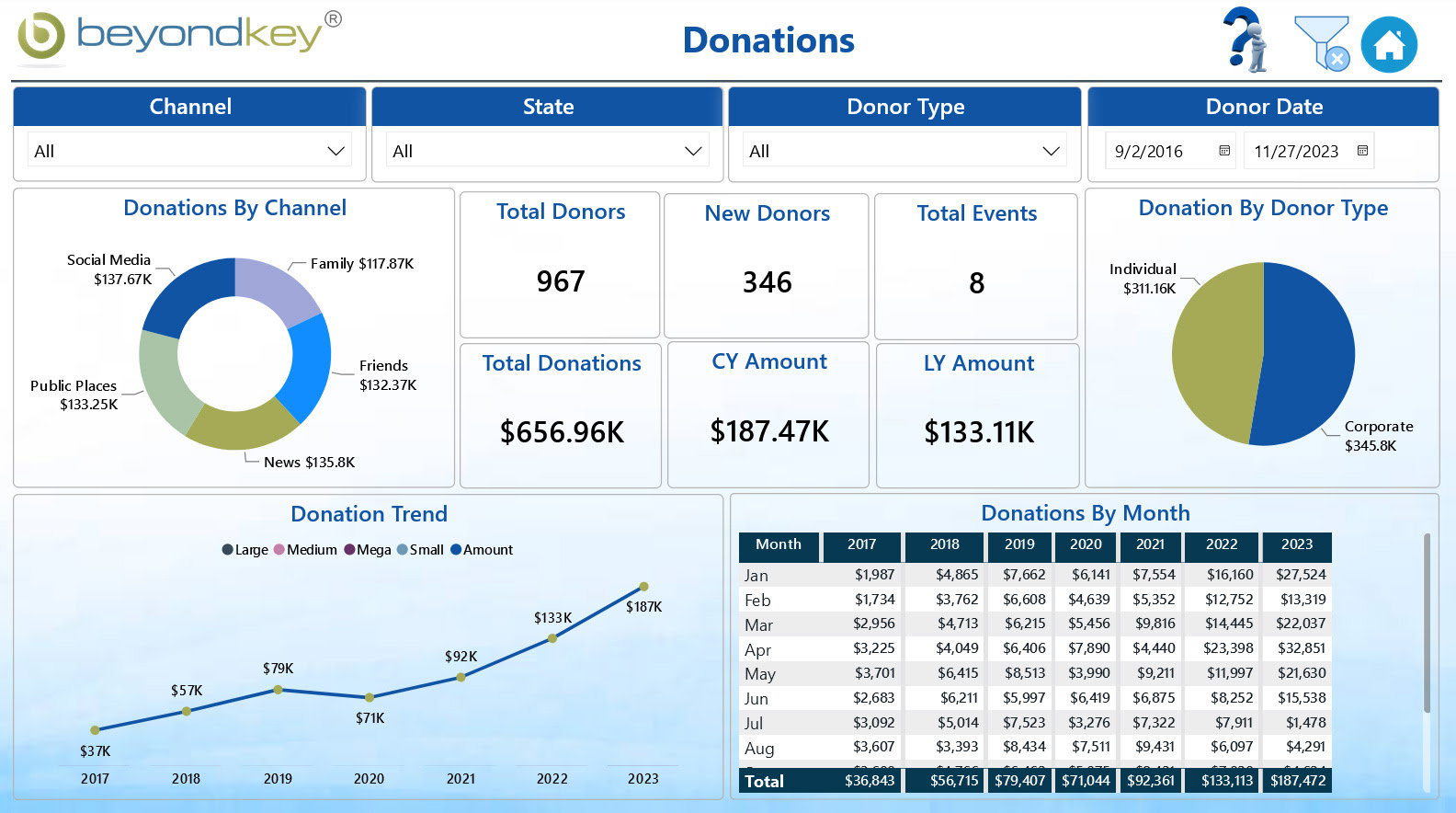Image resolution: width=1456 pixels, height=813 pixels.
Task: Select the Total Donors card
Action: 560,265
